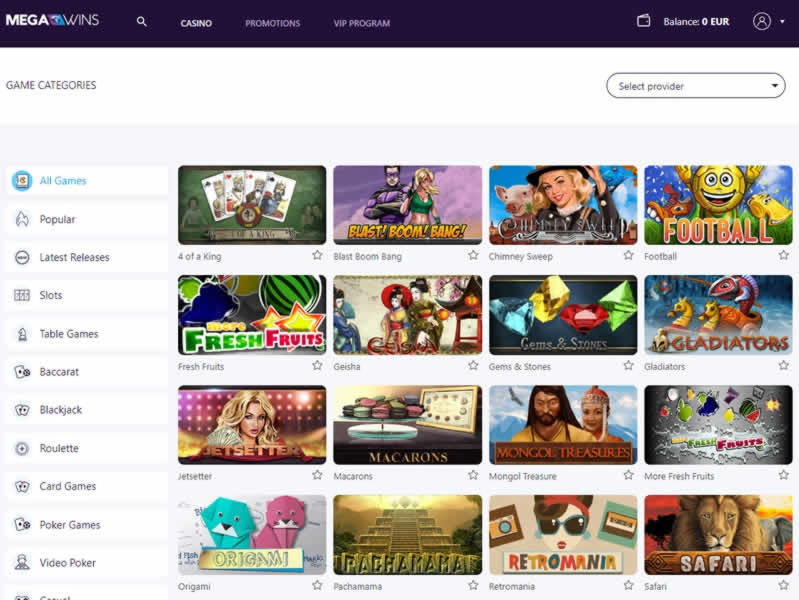Open the 4 of a King thumbnail
The height and width of the screenshot is (600, 799).
(252, 205)
